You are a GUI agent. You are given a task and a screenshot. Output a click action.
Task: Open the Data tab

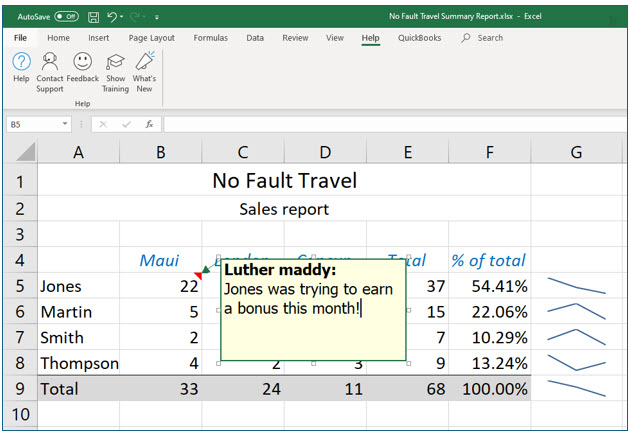click(255, 38)
